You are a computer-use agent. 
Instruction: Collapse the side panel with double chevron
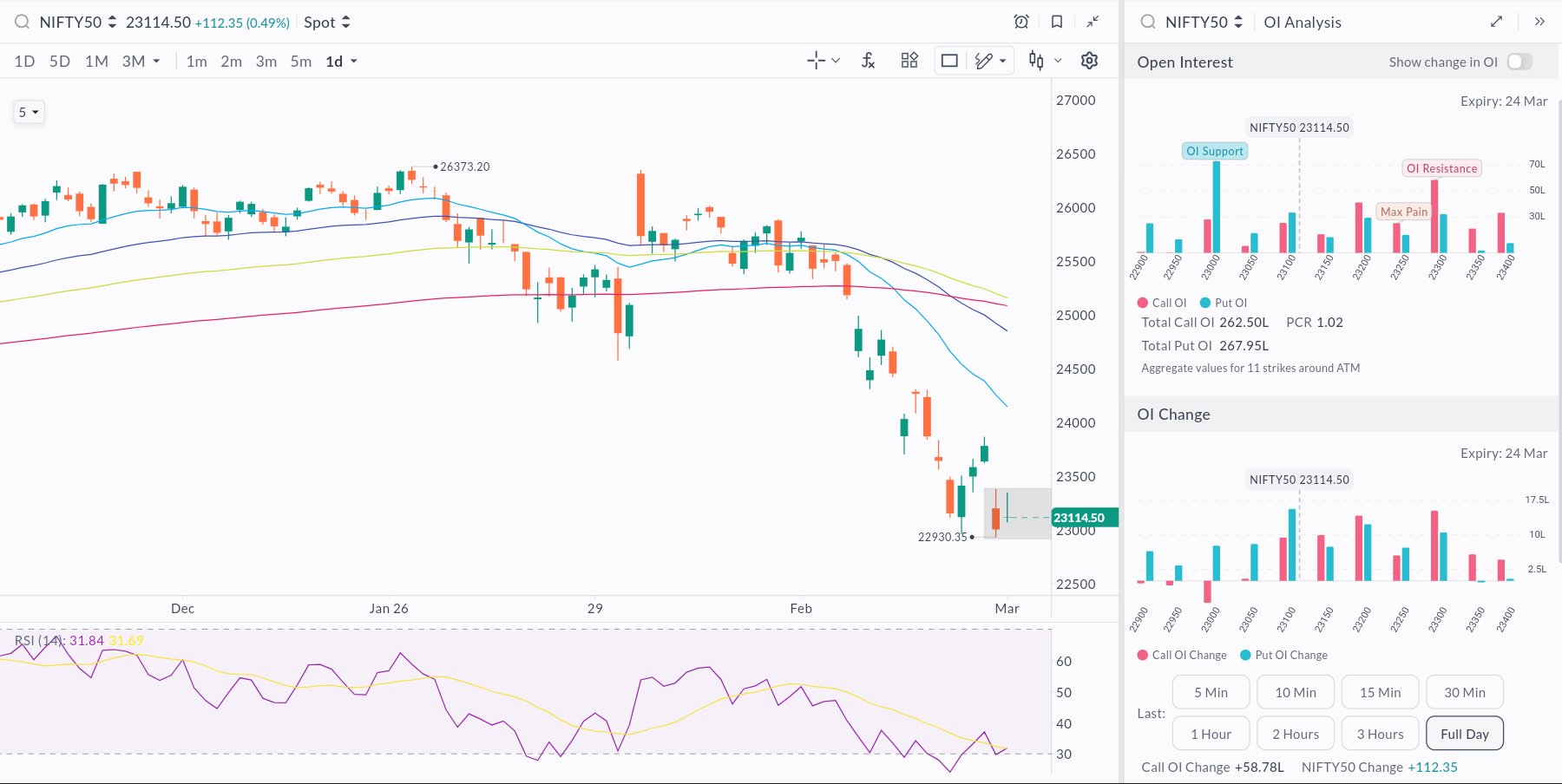pyautogui.click(x=1539, y=22)
